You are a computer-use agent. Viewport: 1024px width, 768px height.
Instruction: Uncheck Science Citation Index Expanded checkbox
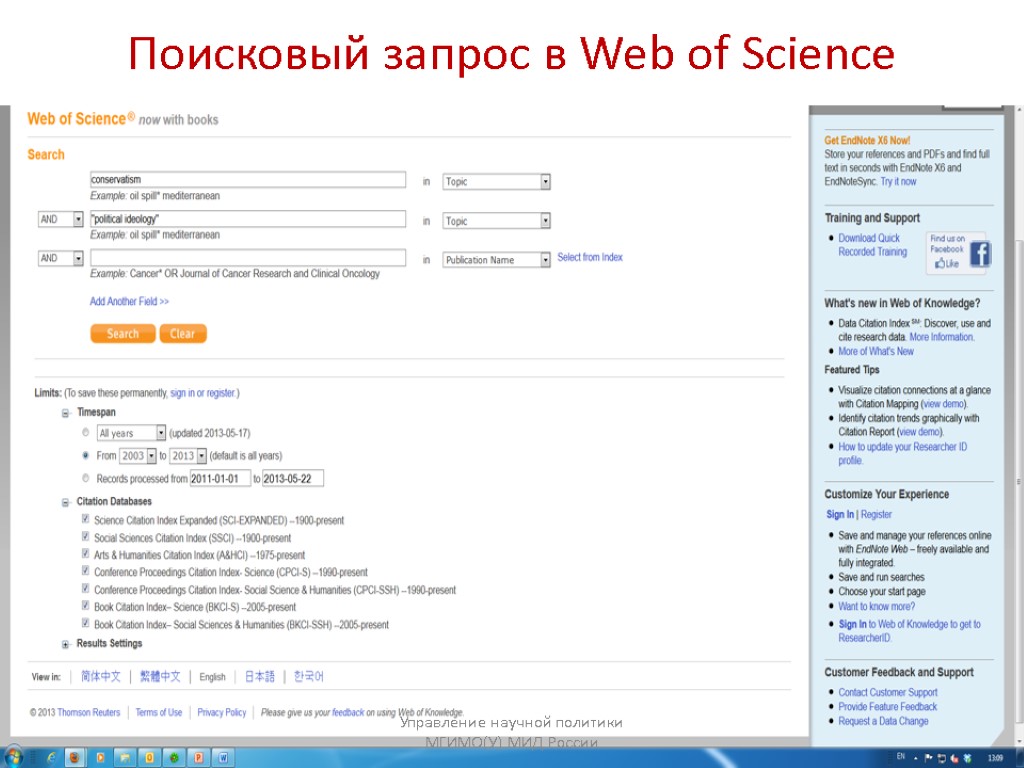point(86,519)
